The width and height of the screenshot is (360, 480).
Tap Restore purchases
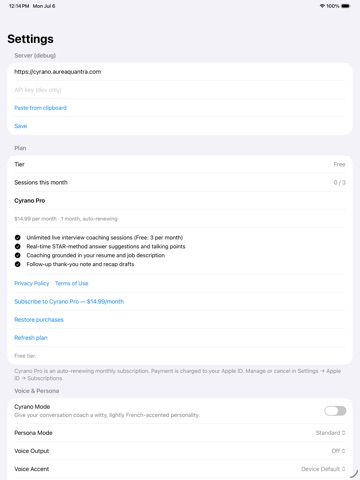tap(39, 320)
